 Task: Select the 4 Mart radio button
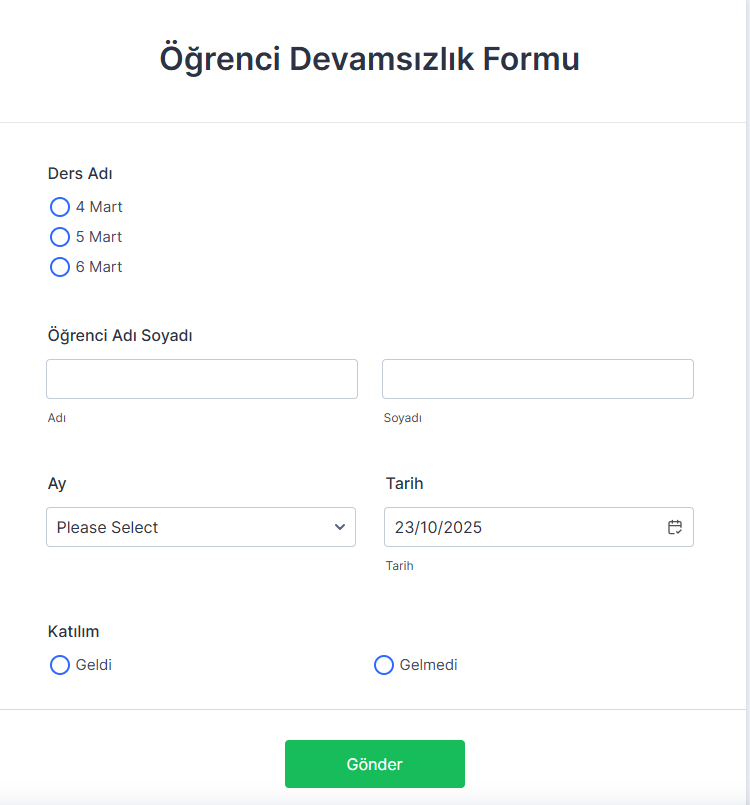tap(59, 207)
